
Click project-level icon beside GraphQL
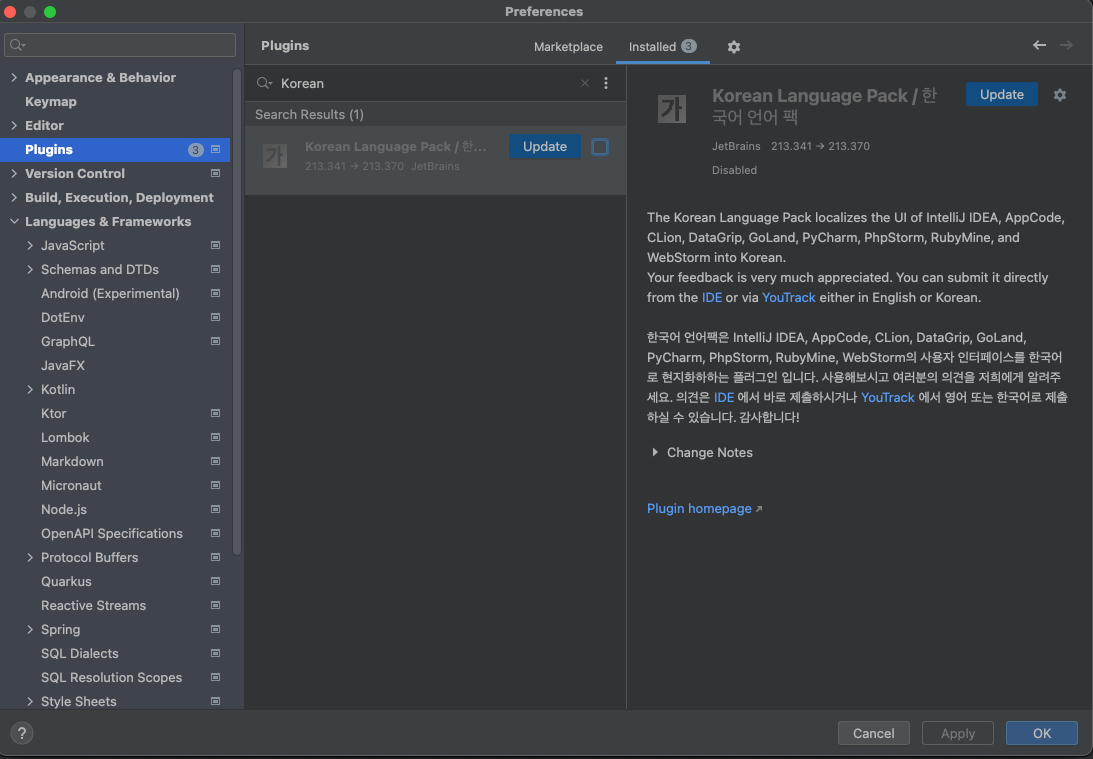(215, 342)
